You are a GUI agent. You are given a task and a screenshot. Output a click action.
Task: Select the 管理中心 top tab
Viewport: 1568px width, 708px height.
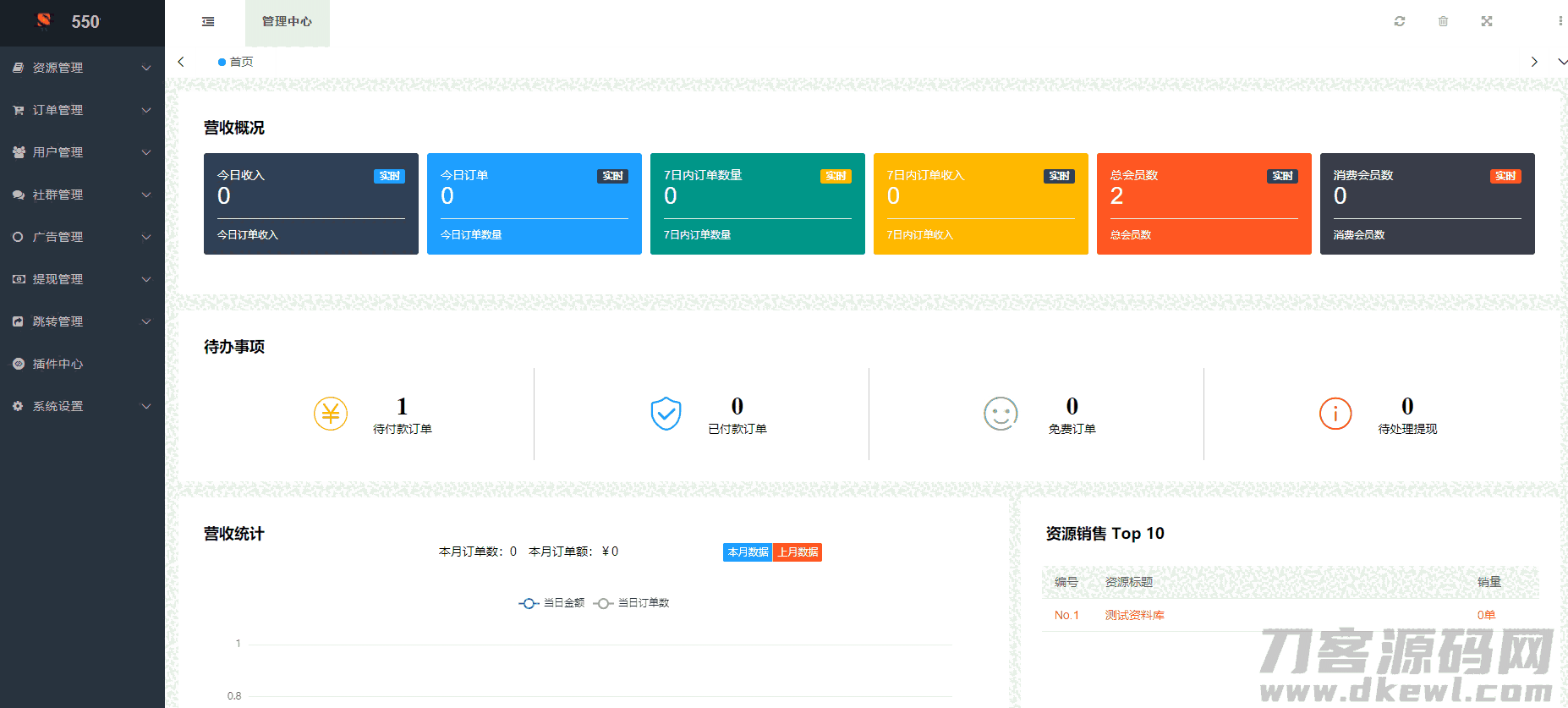[287, 22]
